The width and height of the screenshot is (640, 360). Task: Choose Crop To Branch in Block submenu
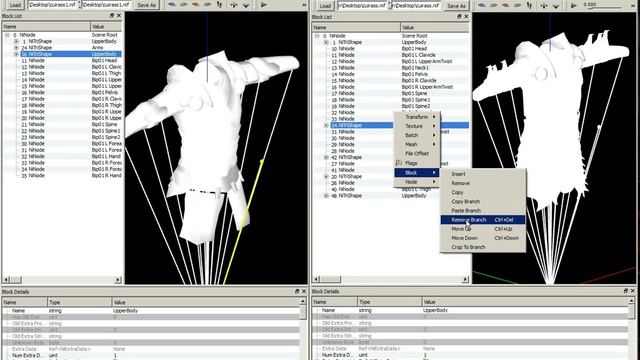coord(483,247)
